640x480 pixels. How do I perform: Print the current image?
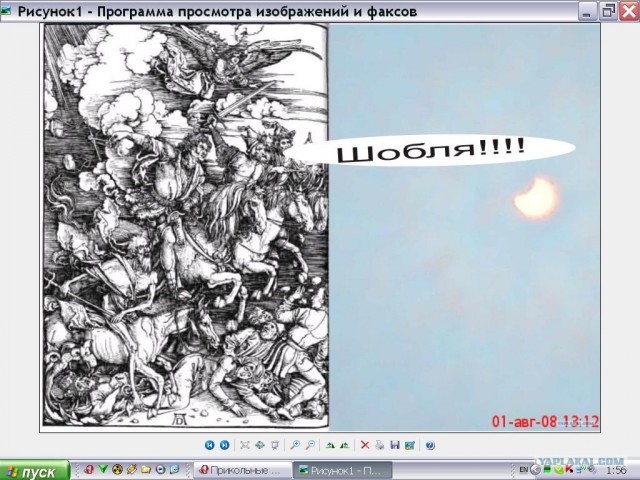point(380,445)
